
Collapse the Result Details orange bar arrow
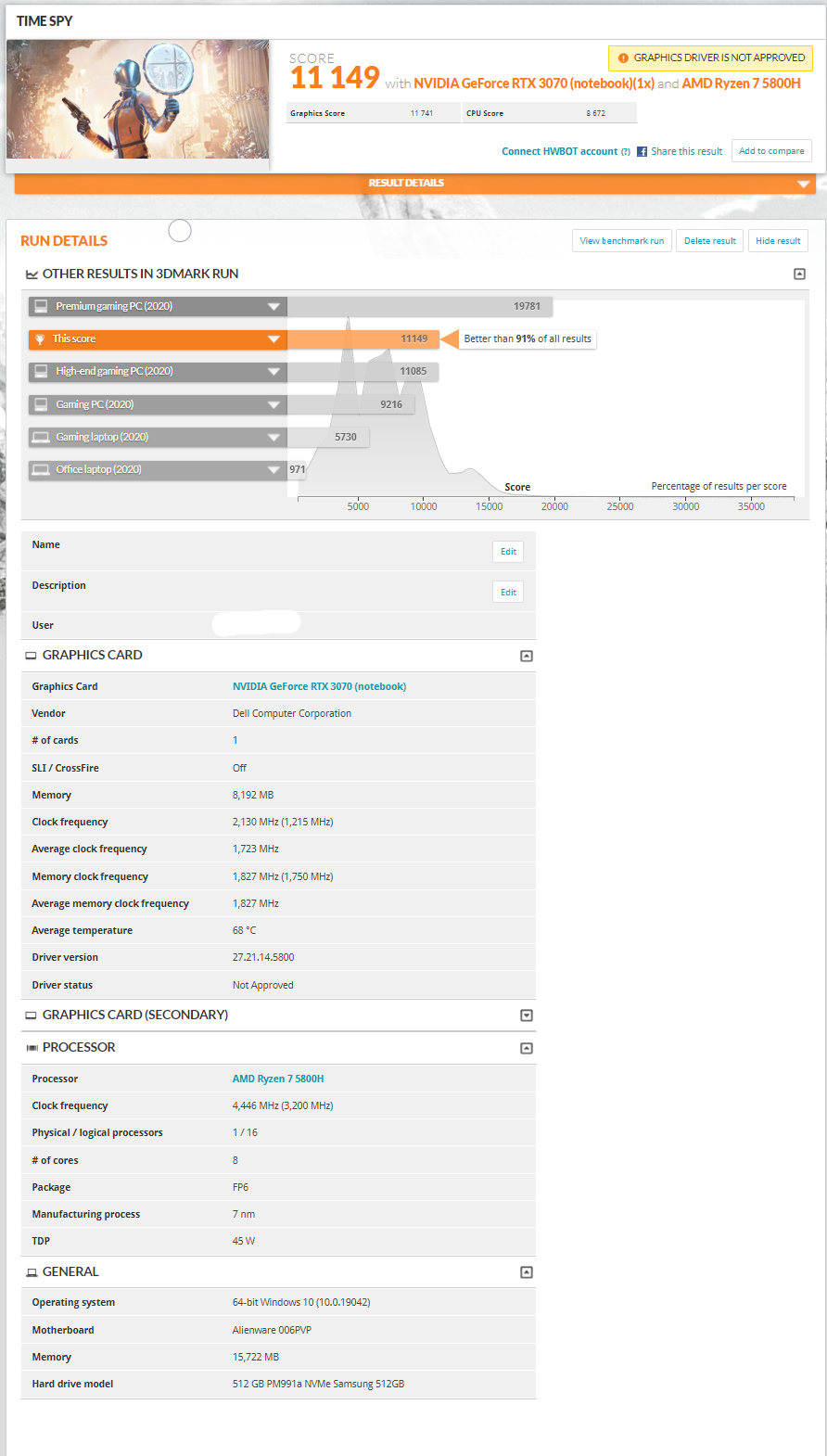click(x=803, y=184)
